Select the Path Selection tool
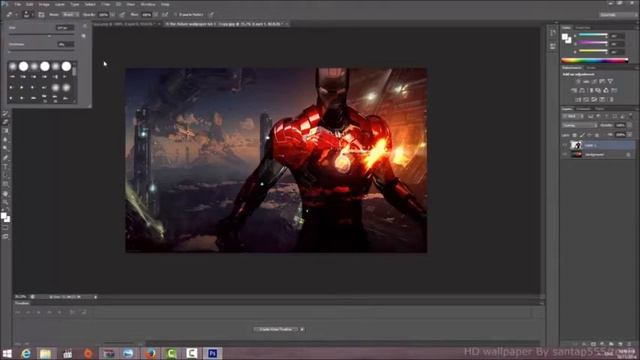 (5, 175)
